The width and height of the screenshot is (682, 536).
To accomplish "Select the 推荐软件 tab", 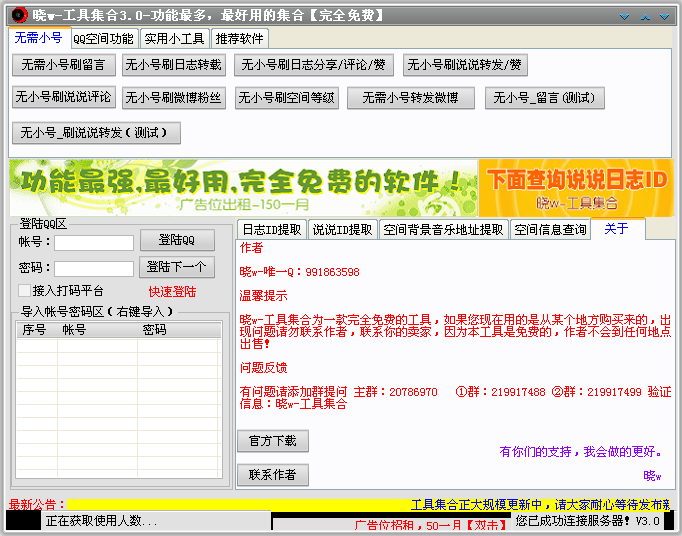I will (240, 39).
